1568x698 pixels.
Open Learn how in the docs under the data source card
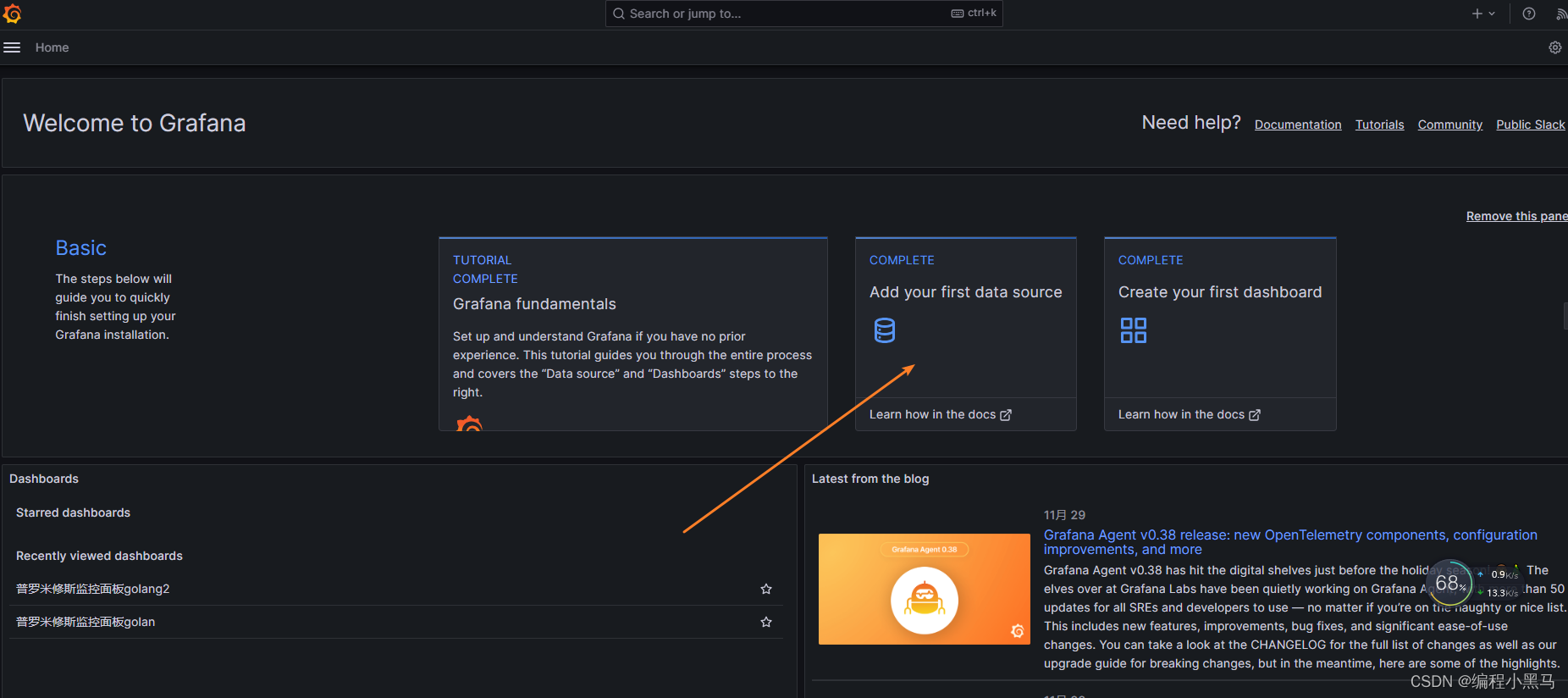(941, 414)
